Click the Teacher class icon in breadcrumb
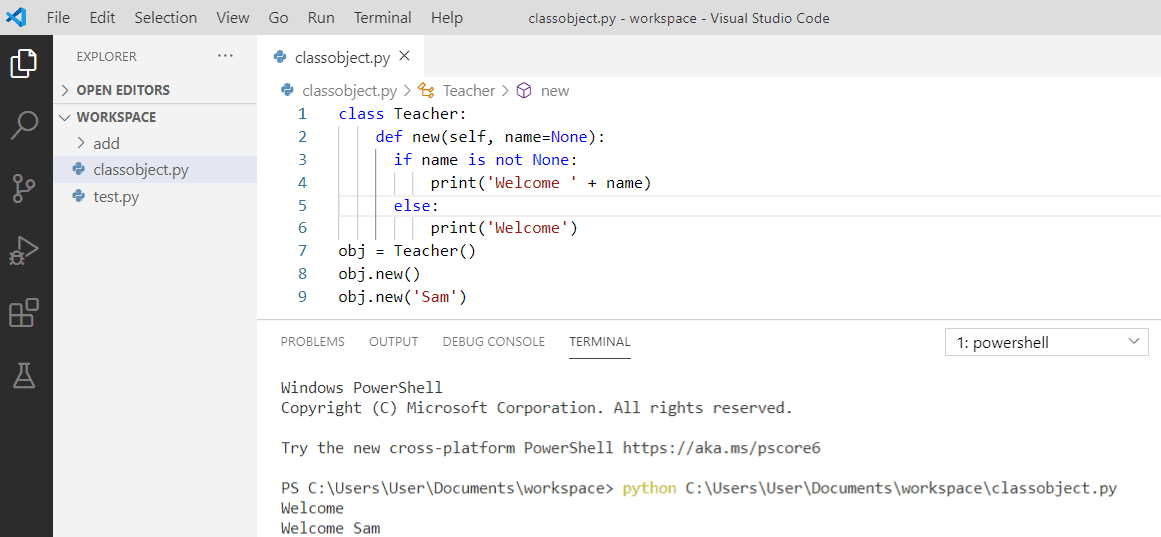This screenshot has width=1161, height=537. (426, 91)
